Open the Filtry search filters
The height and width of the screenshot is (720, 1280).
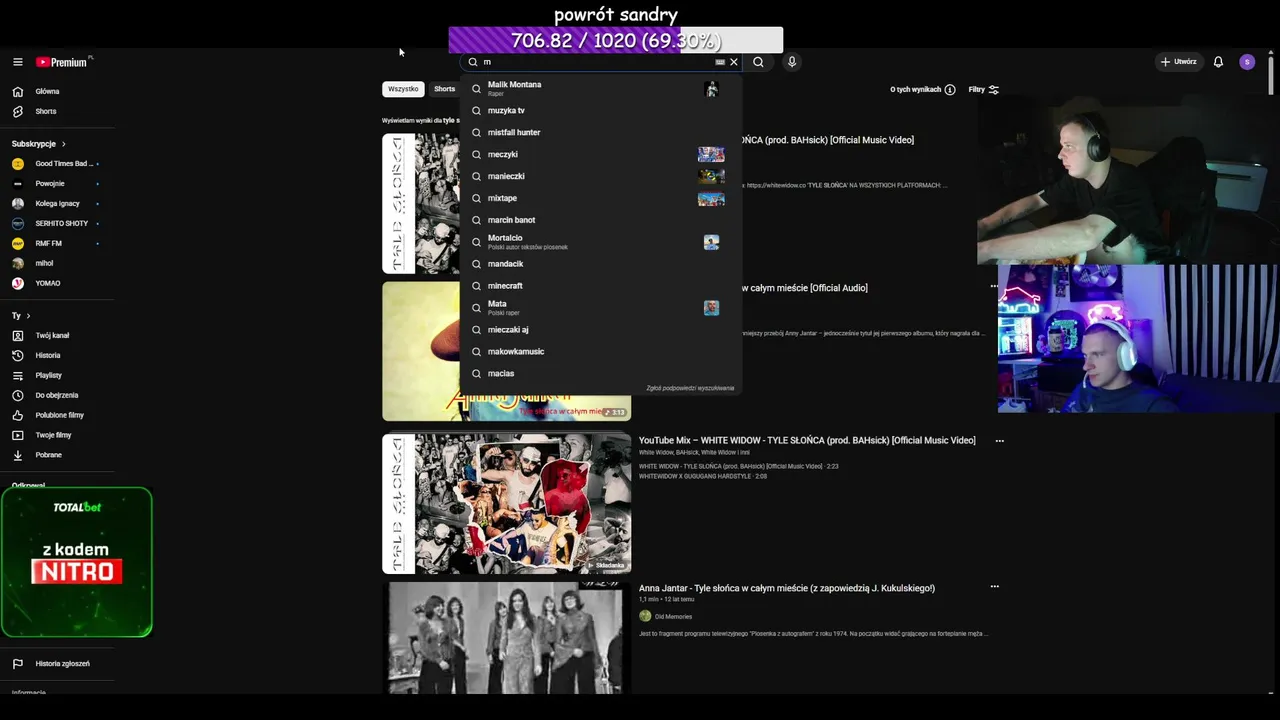(x=983, y=90)
